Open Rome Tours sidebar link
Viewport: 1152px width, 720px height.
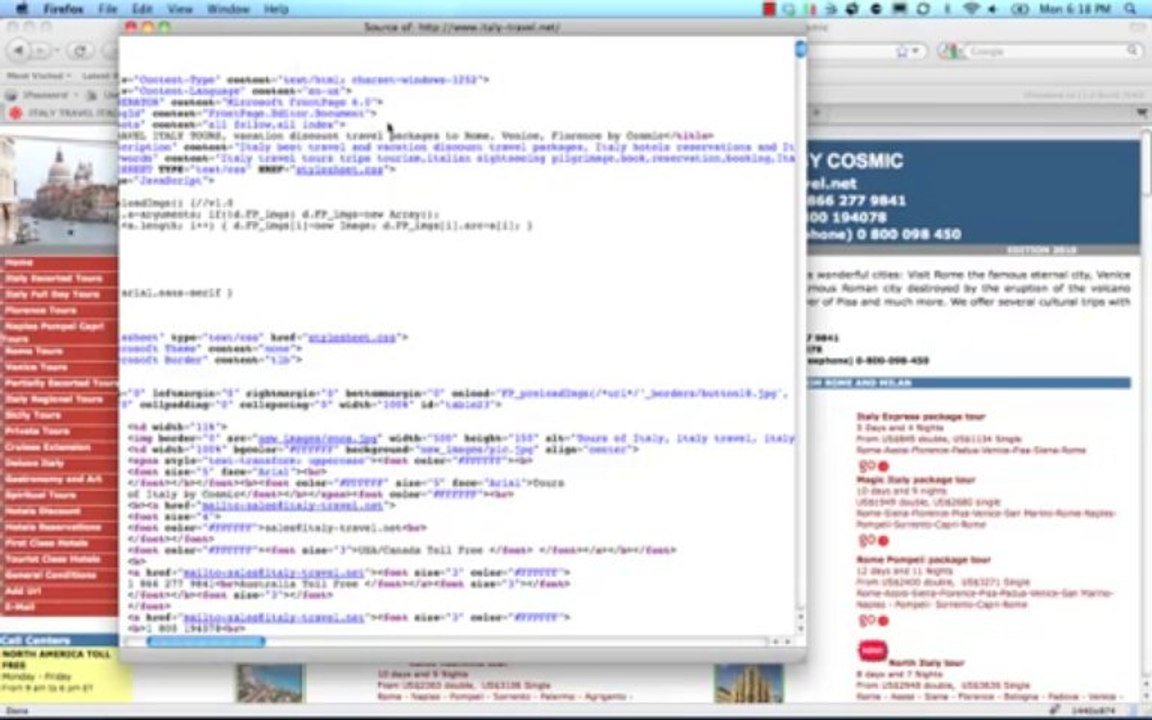(x=34, y=351)
